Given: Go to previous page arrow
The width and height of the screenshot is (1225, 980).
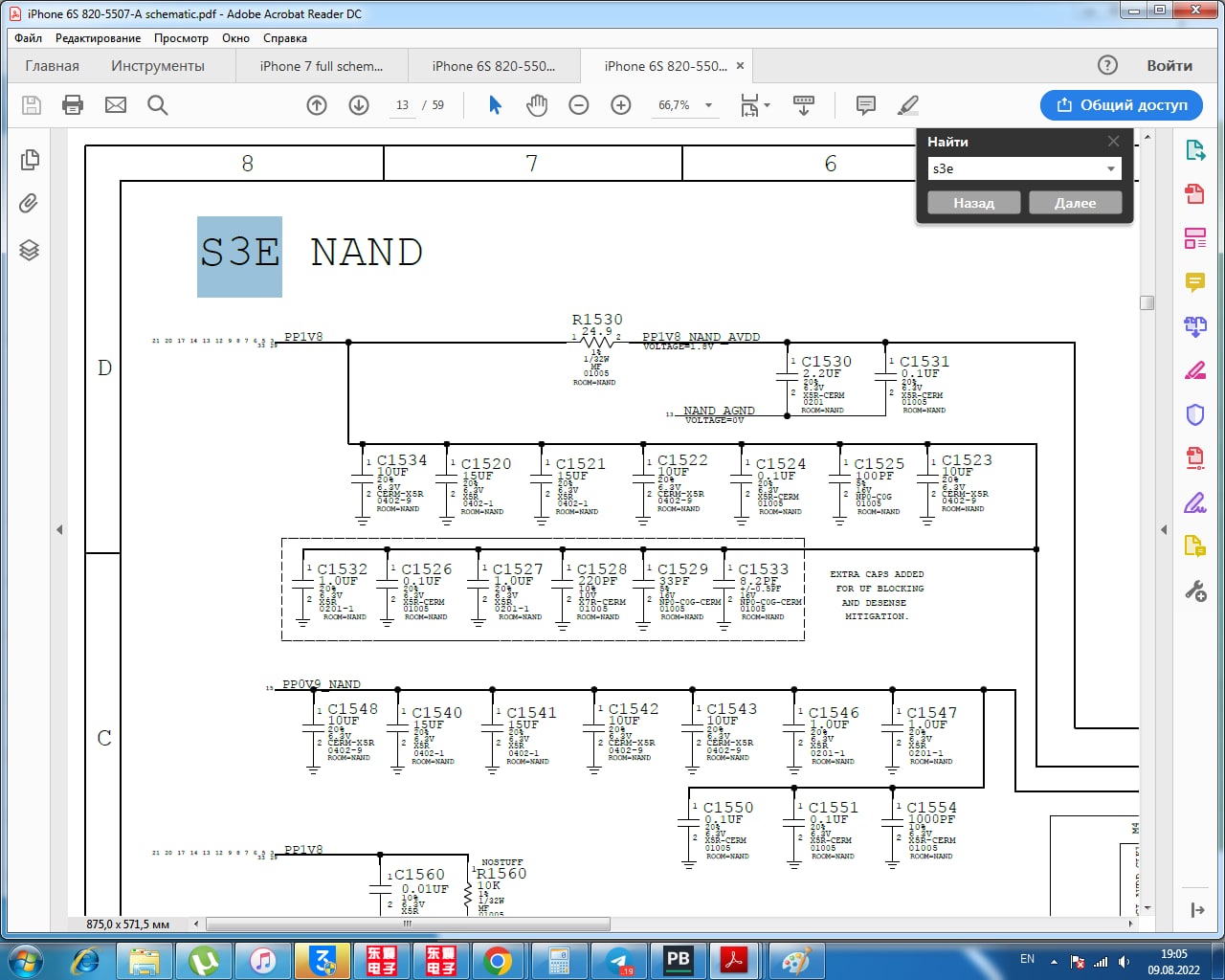Looking at the screenshot, I should [x=317, y=105].
